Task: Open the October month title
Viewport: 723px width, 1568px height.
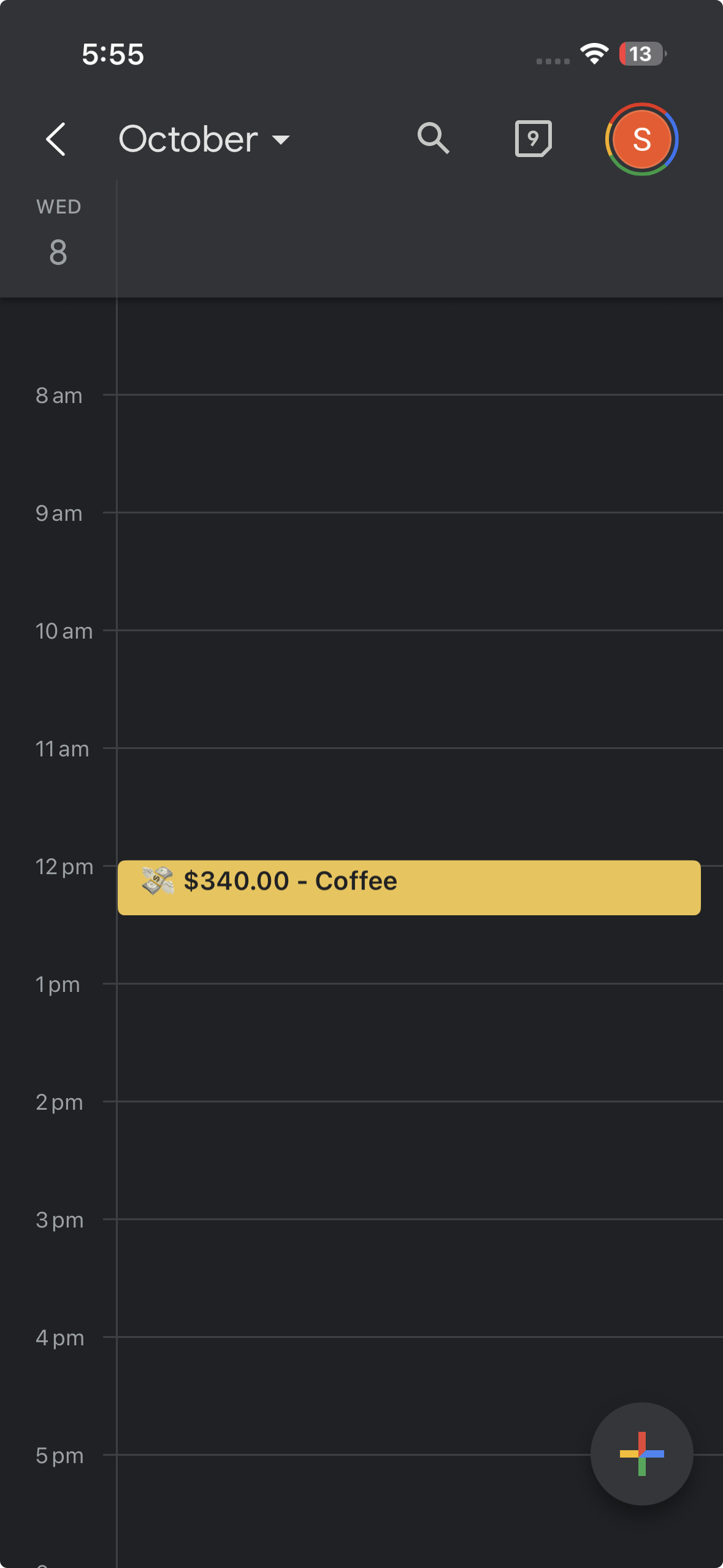Action: pyautogui.click(x=188, y=139)
